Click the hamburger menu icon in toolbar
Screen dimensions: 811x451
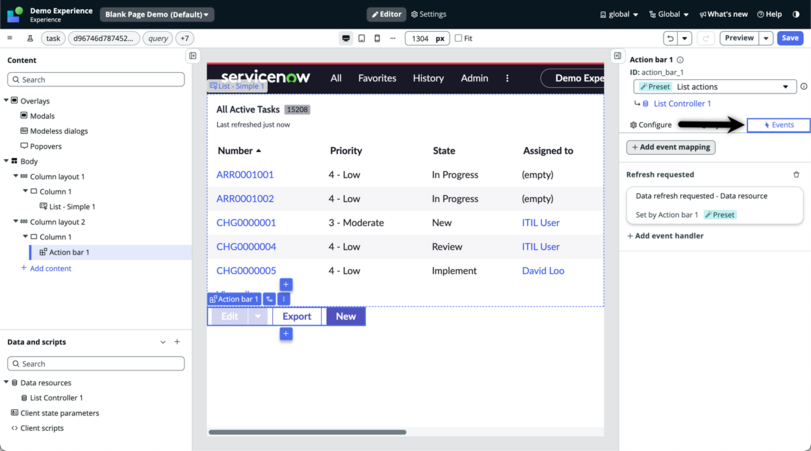click(x=9, y=38)
